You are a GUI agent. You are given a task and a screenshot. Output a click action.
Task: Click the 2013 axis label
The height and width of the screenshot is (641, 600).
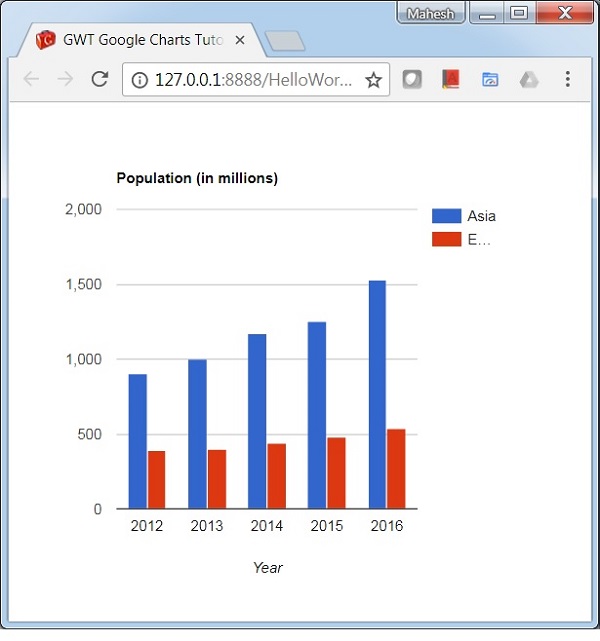pyautogui.click(x=207, y=526)
